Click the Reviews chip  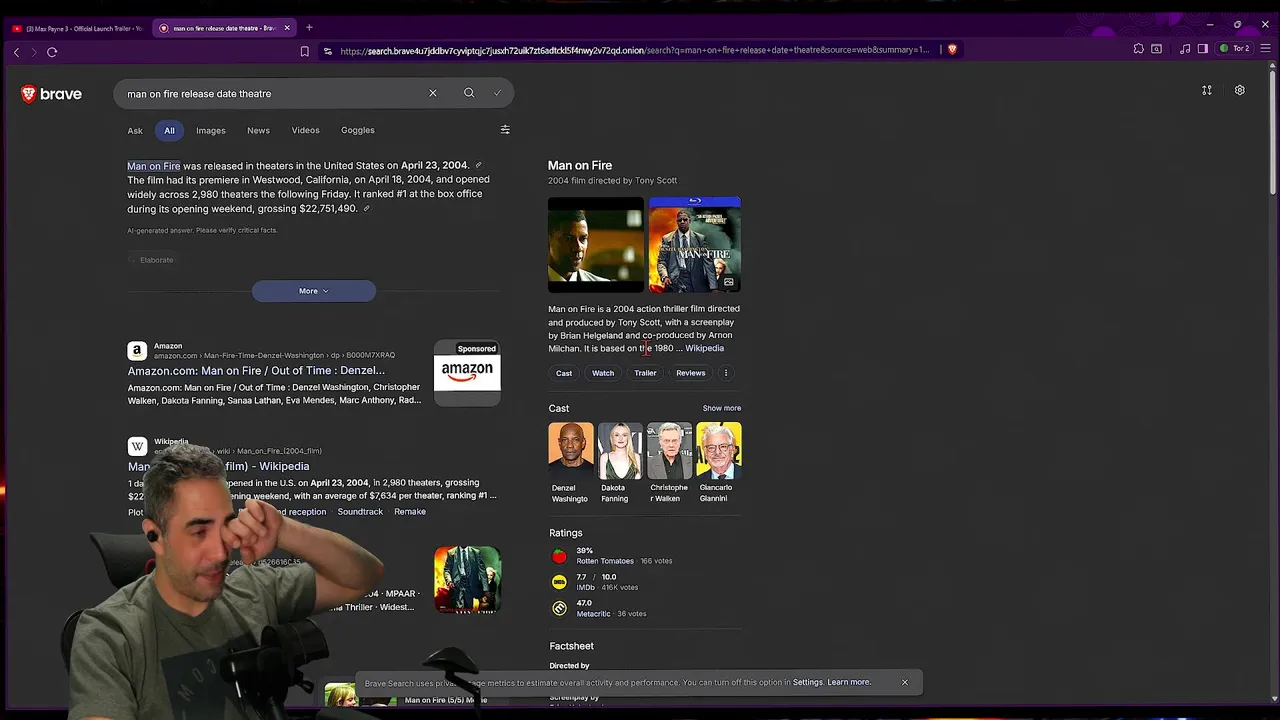coord(691,373)
